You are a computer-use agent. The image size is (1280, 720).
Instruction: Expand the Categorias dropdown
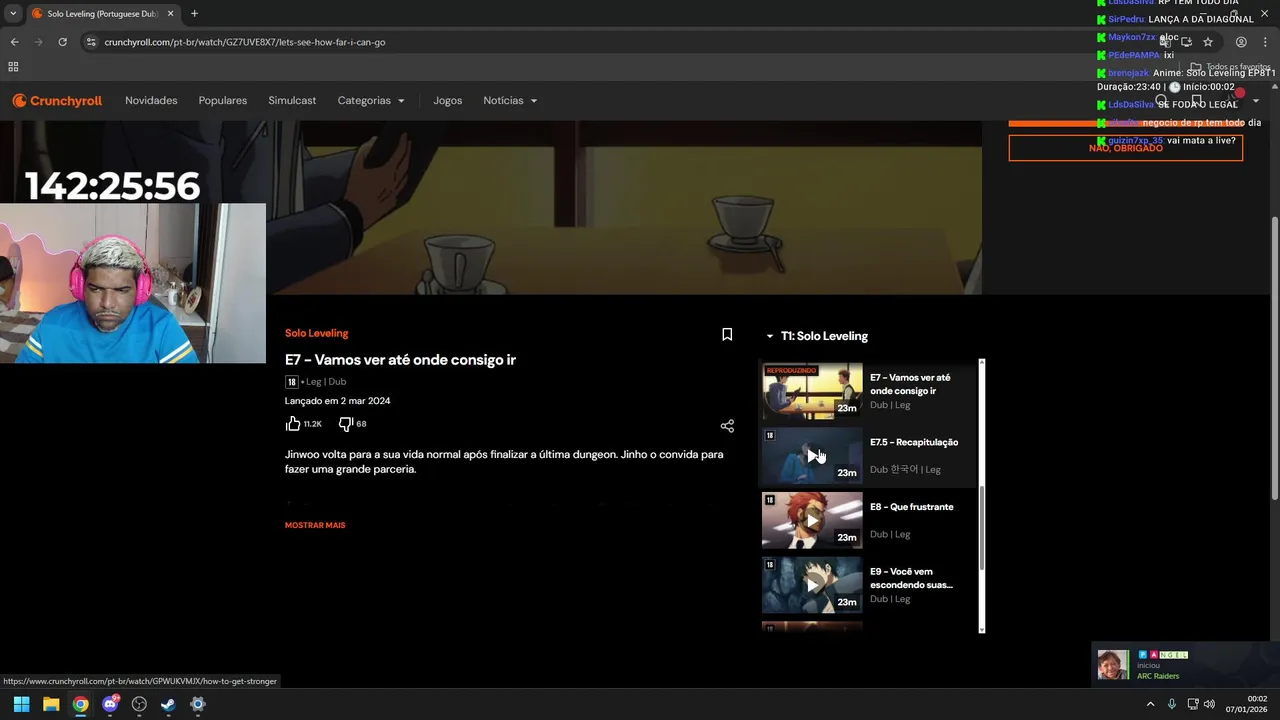[371, 100]
